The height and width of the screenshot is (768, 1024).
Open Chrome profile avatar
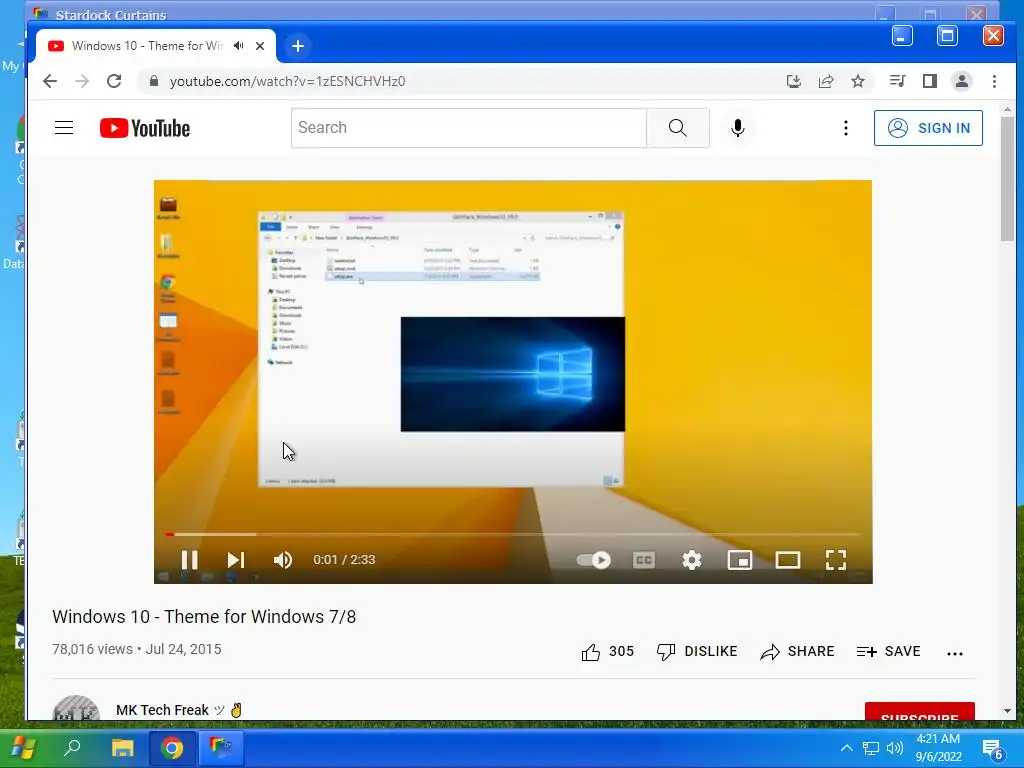(962, 81)
